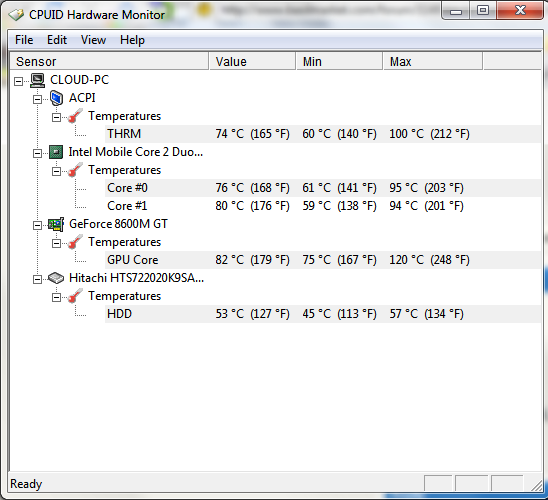Select the GPU Core sensor row
The image size is (548, 500).
coord(323,260)
